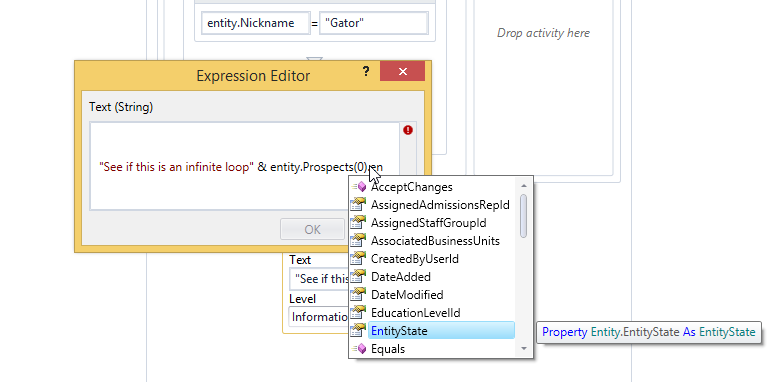Click the autocomplete list scrollbar thumb
This screenshot has height=382, width=767.
(524, 216)
